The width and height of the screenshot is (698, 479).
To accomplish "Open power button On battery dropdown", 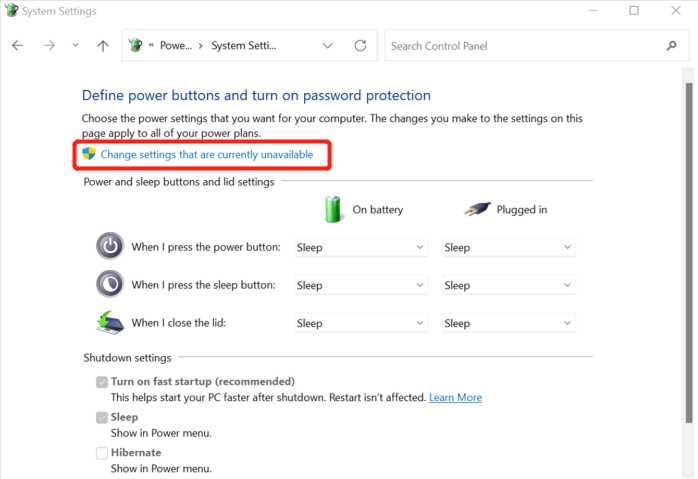I will (361, 247).
